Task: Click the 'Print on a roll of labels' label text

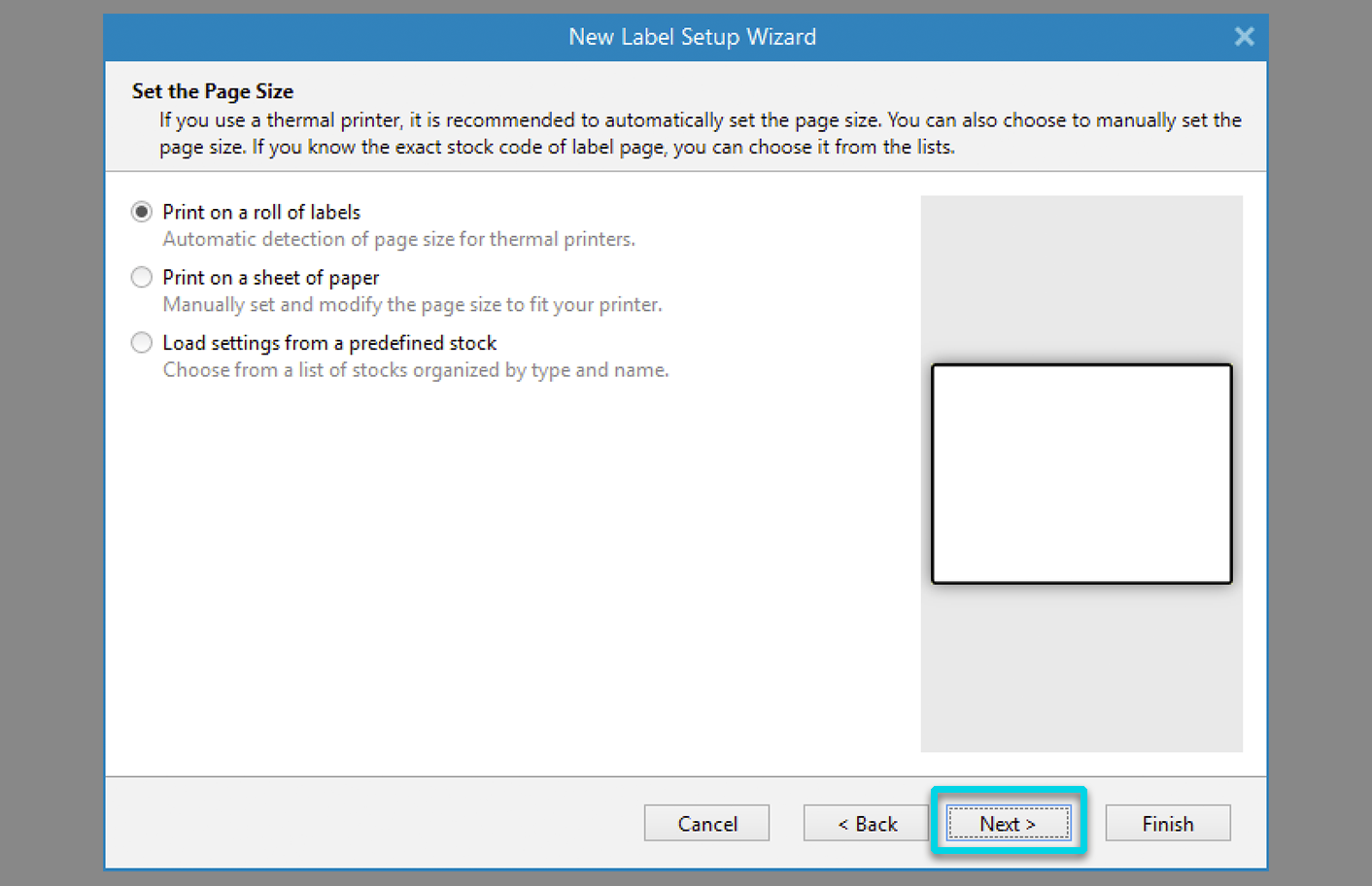Action: 261,212
